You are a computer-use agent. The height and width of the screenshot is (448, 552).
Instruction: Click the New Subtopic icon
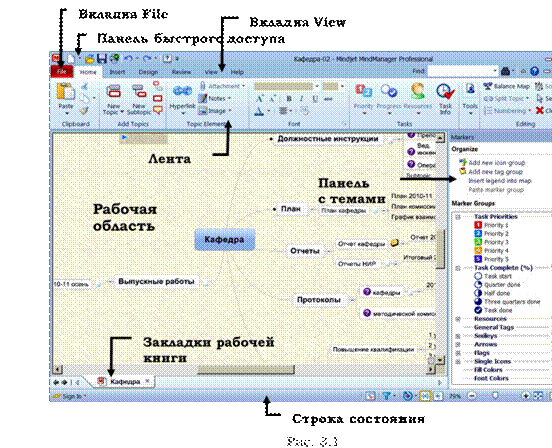tap(139, 92)
